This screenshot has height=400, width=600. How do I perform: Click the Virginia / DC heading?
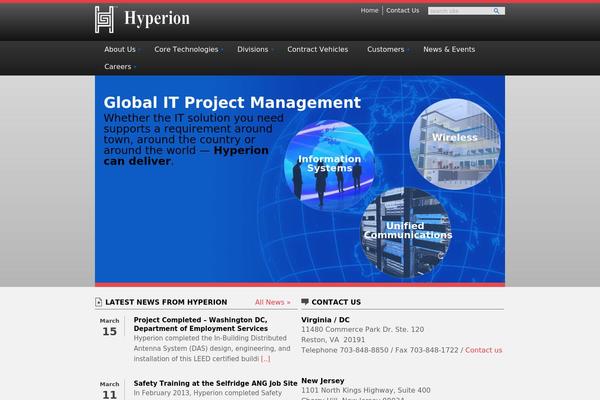(x=325, y=320)
